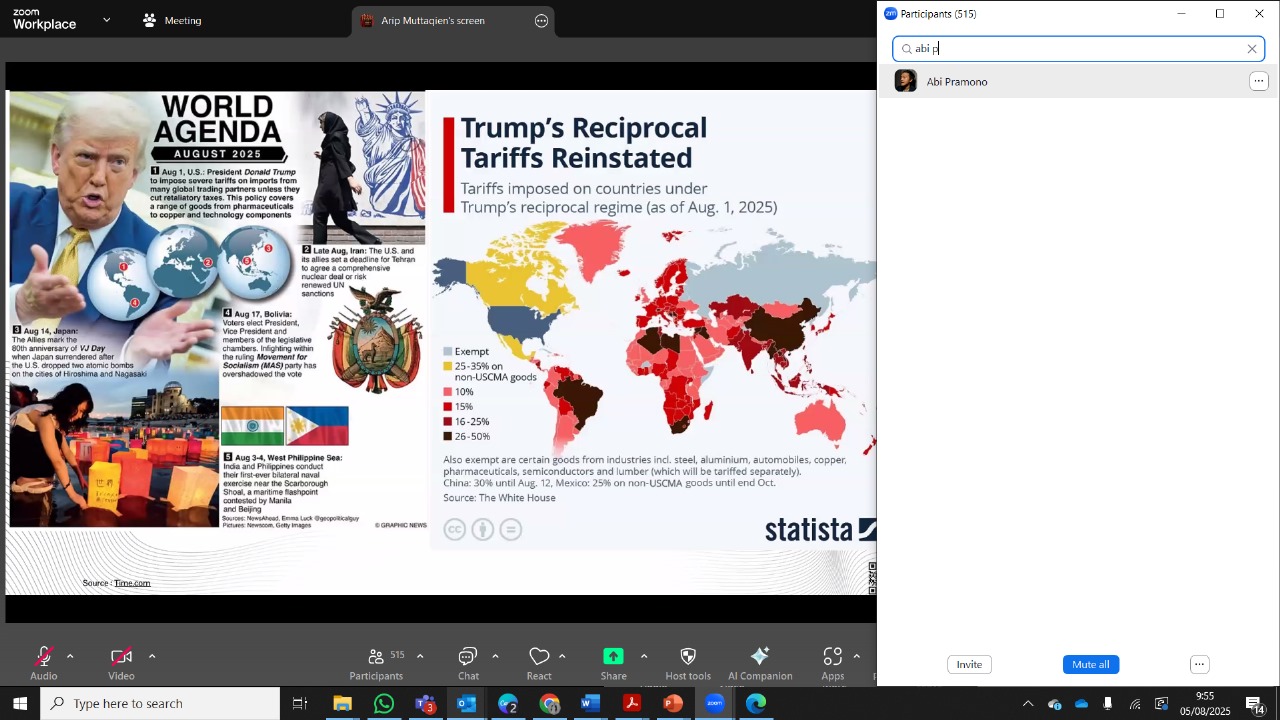Viewport: 1280px width, 720px height.
Task: Open Zoom Workplace dropdown chevron
Action: point(107,20)
